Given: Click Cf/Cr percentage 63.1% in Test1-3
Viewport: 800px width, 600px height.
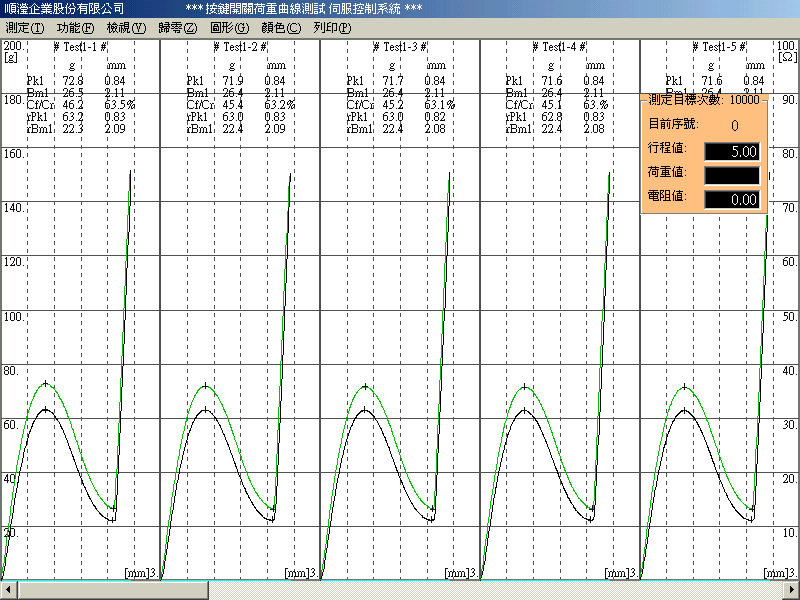Looking at the screenshot, I should pyautogui.click(x=440, y=105).
